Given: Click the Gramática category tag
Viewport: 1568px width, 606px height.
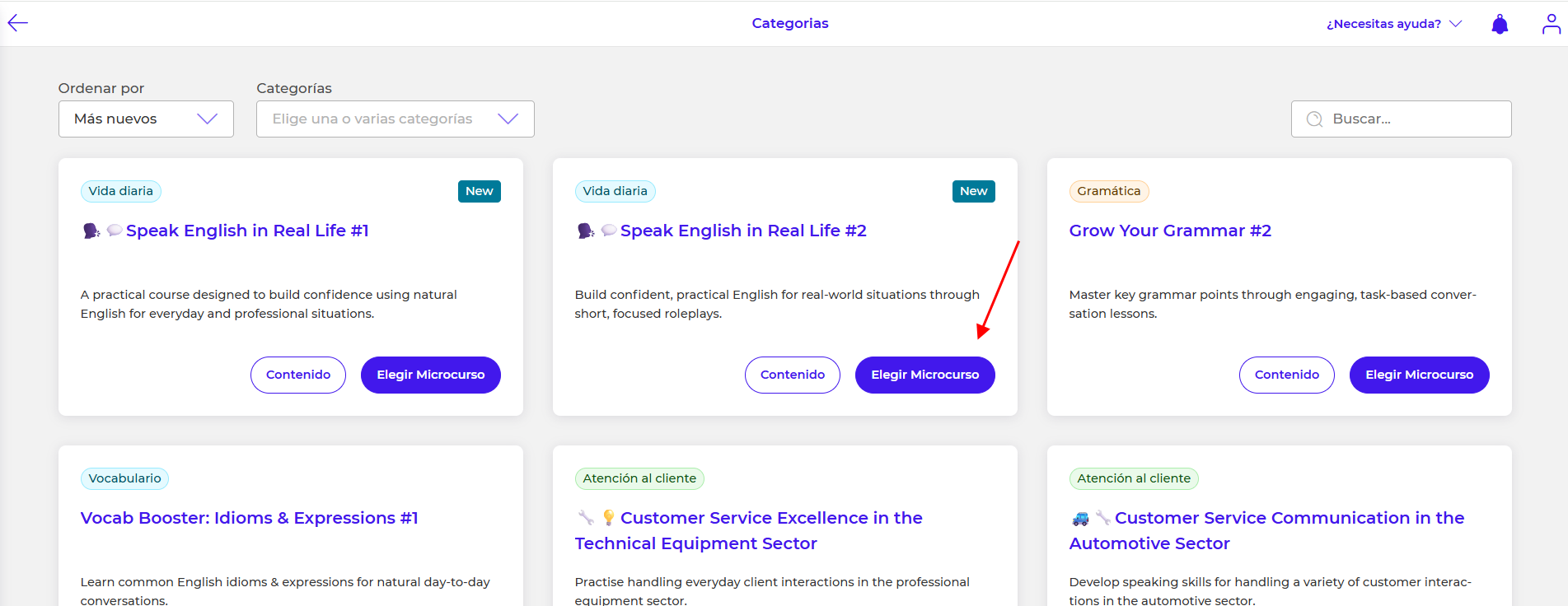Looking at the screenshot, I should pyautogui.click(x=1108, y=191).
